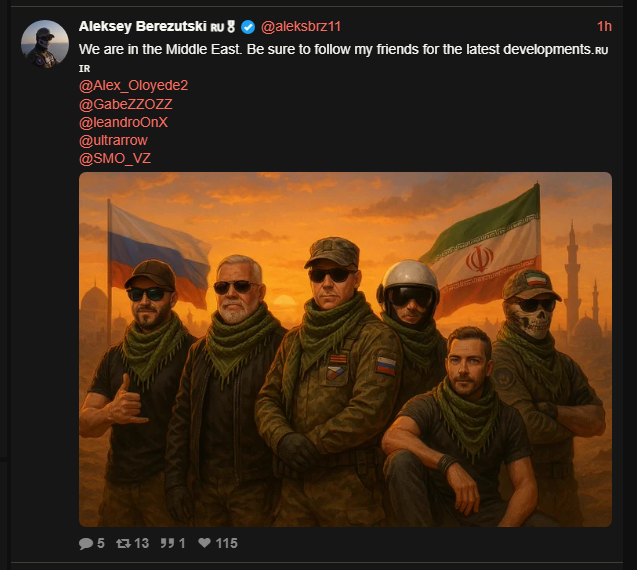637x570 pixels.
Task: Open the @leandroOnX mention
Action: pos(123,122)
